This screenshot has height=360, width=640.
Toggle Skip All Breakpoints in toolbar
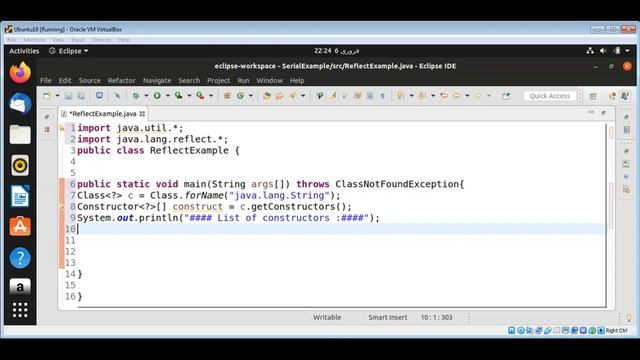click(x=117, y=96)
